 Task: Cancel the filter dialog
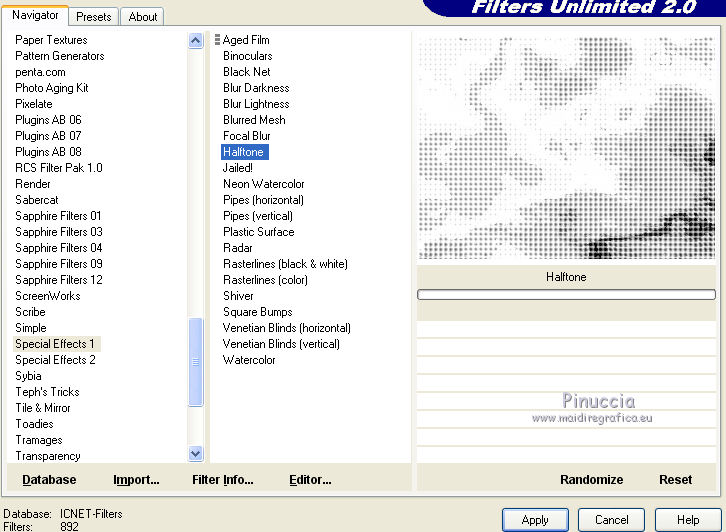pos(611,520)
